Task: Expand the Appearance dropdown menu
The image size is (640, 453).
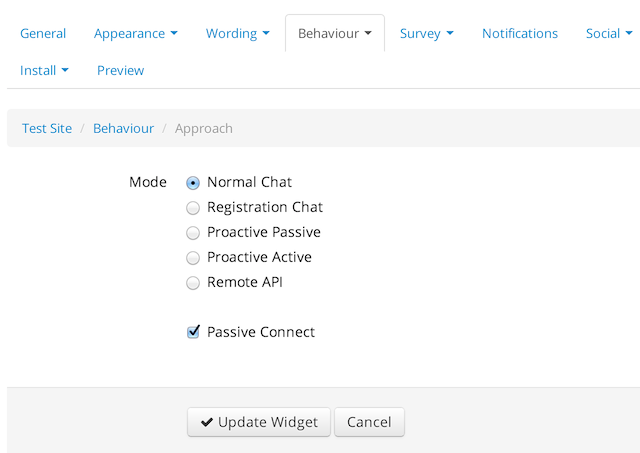Action: point(136,33)
